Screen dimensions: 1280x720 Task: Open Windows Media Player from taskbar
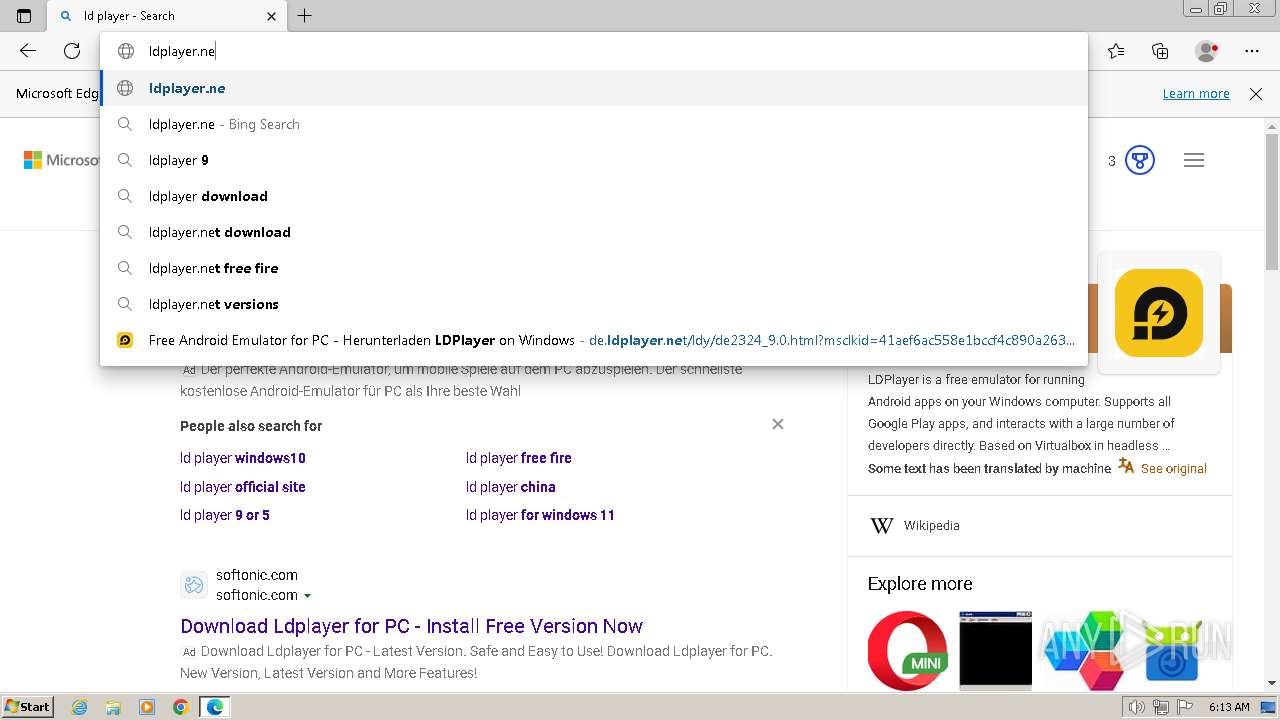pos(147,707)
